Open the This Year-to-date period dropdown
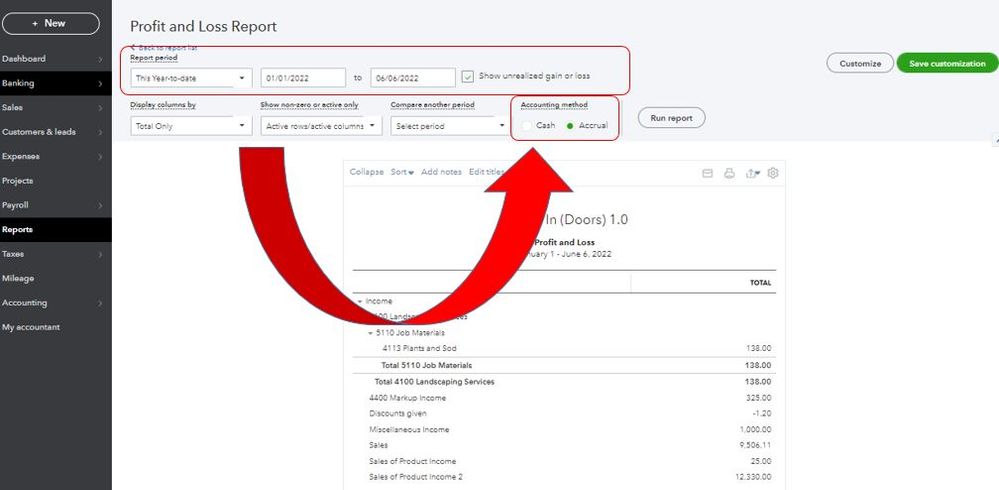Screen dimensions: 999x490 (x=191, y=78)
